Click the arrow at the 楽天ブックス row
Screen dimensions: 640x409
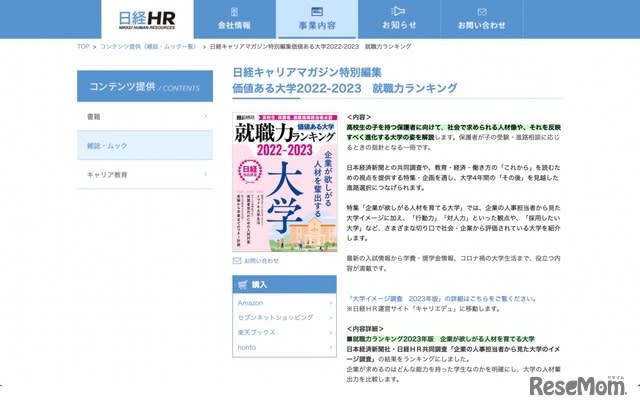331,332
